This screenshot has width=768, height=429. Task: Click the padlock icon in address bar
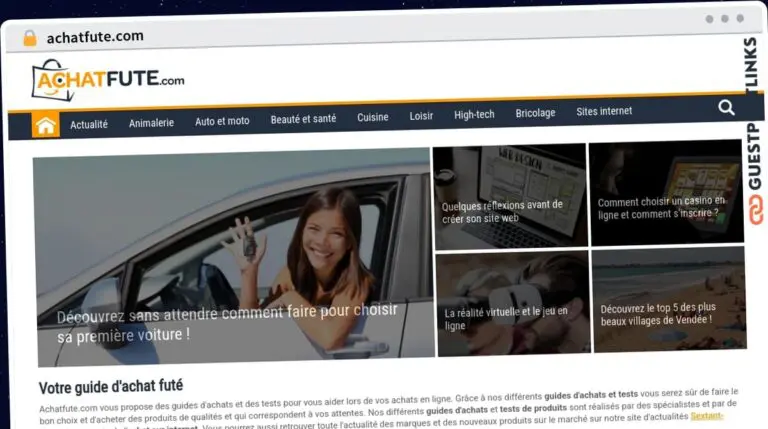(30, 38)
